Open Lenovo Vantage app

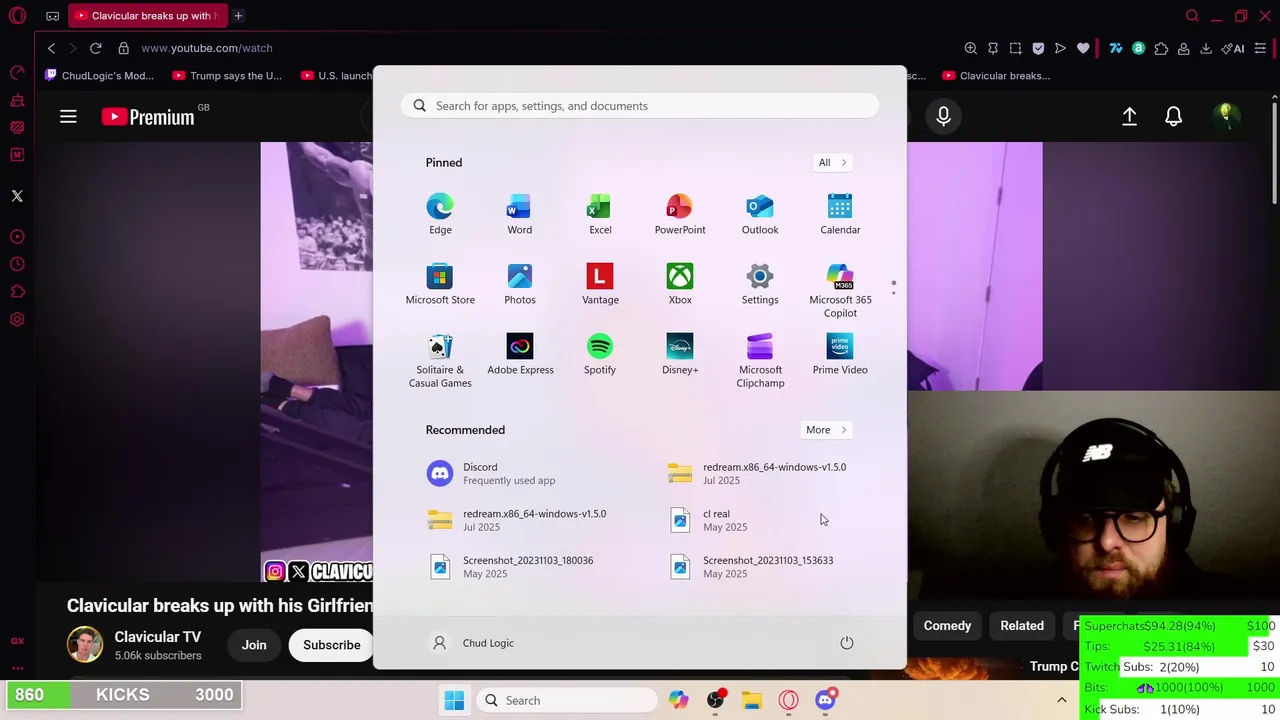pos(600,284)
